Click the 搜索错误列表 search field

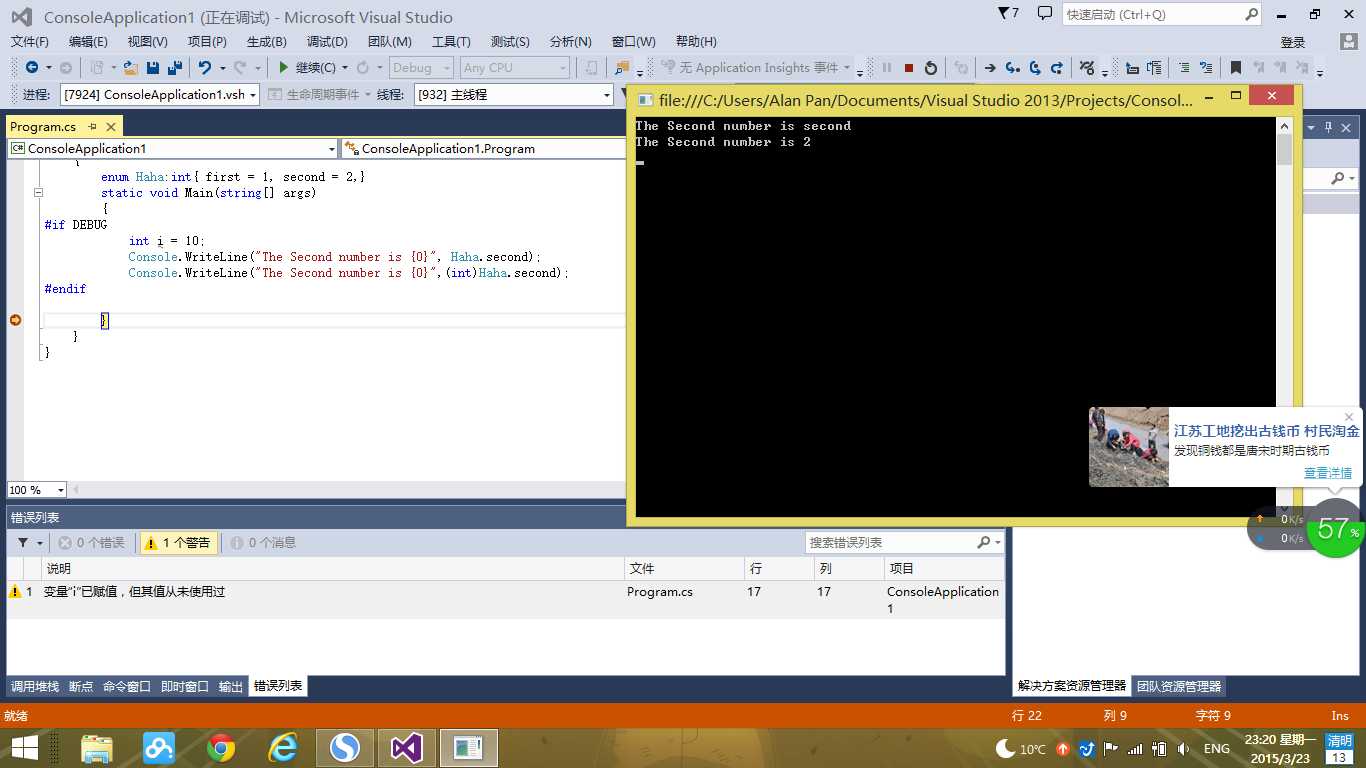[x=890, y=542]
